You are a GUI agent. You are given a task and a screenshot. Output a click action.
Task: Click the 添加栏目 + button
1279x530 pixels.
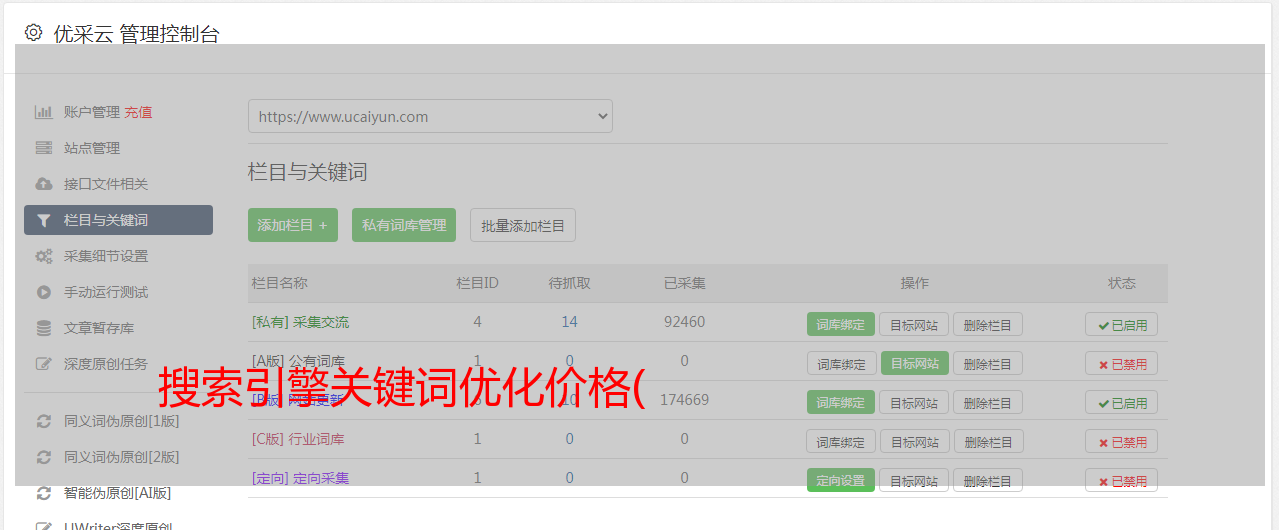coord(293,225)
